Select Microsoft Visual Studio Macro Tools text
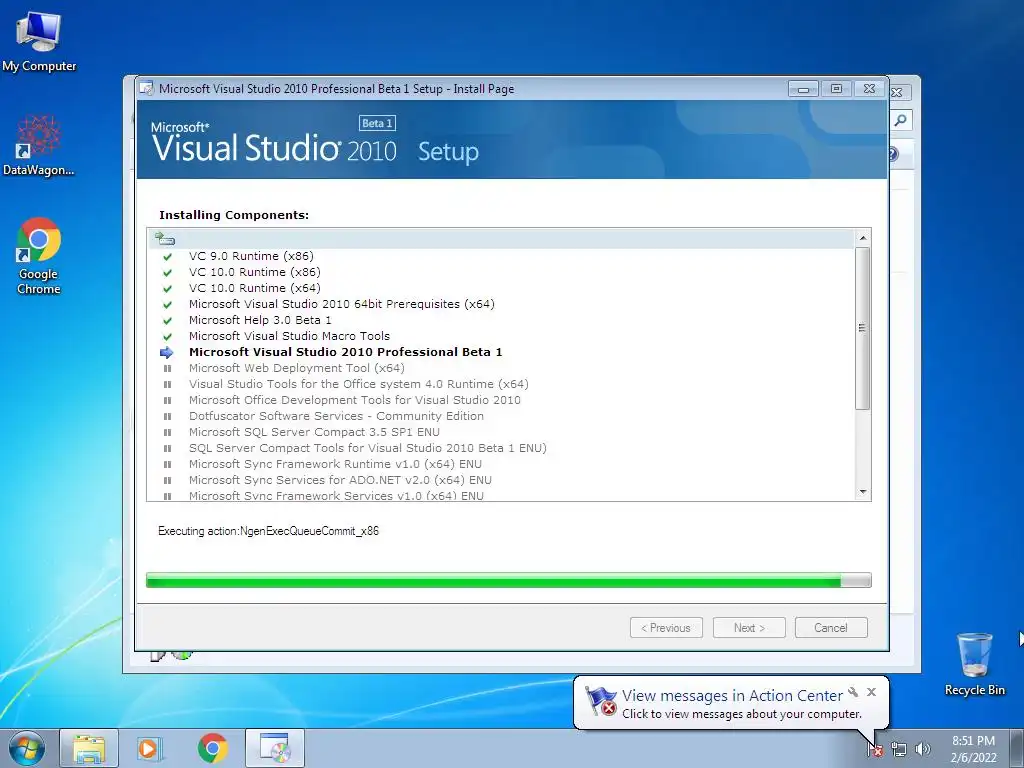 tap(289, 336)
